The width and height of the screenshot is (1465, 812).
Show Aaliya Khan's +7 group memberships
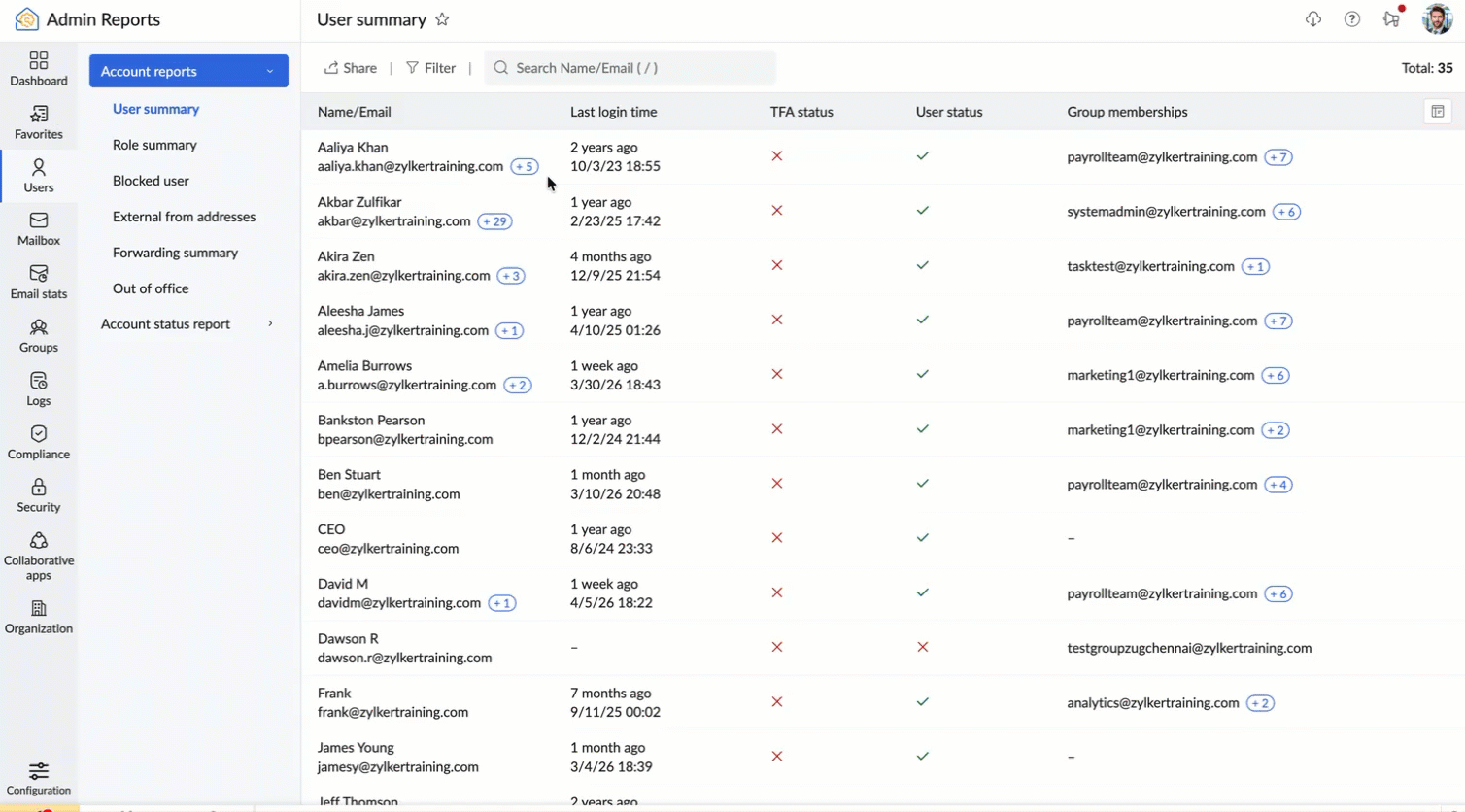click(x=1278, y=157)
